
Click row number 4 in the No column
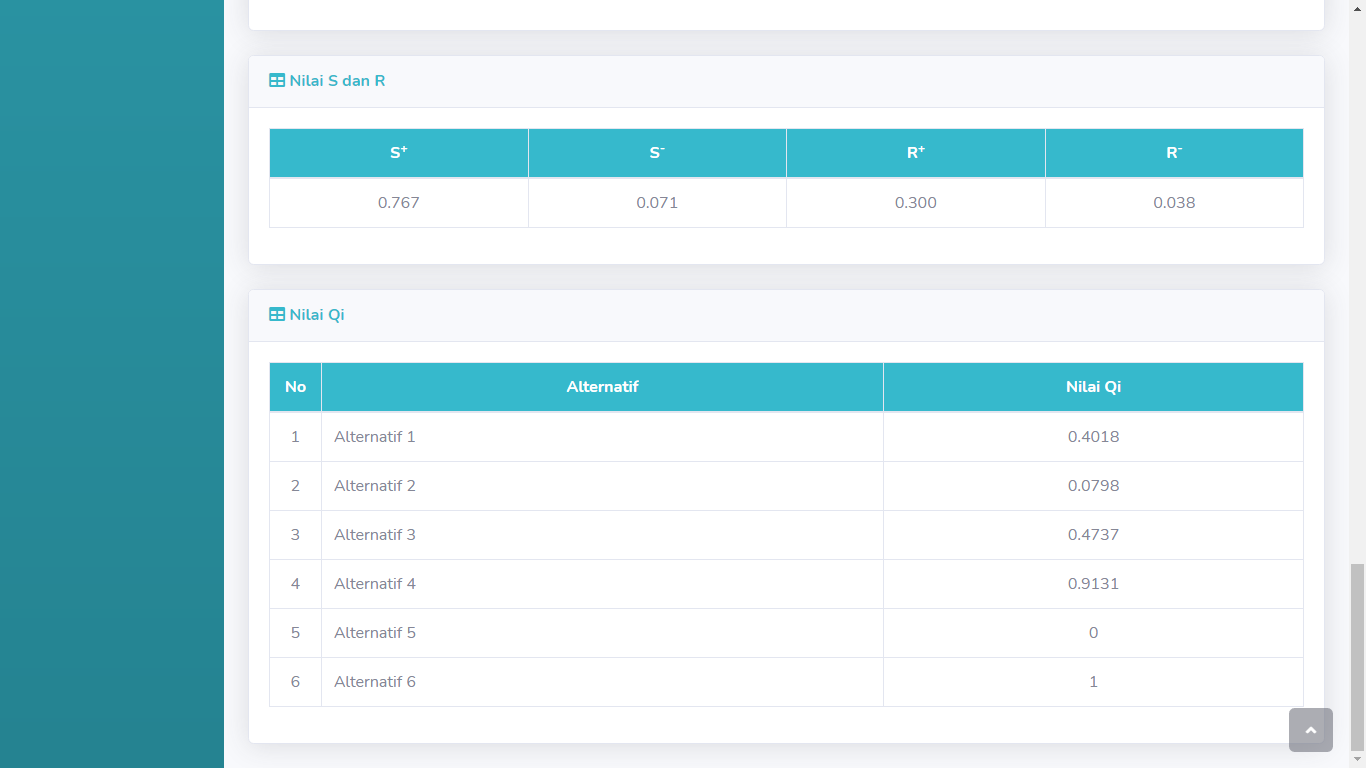pos(295,583)
